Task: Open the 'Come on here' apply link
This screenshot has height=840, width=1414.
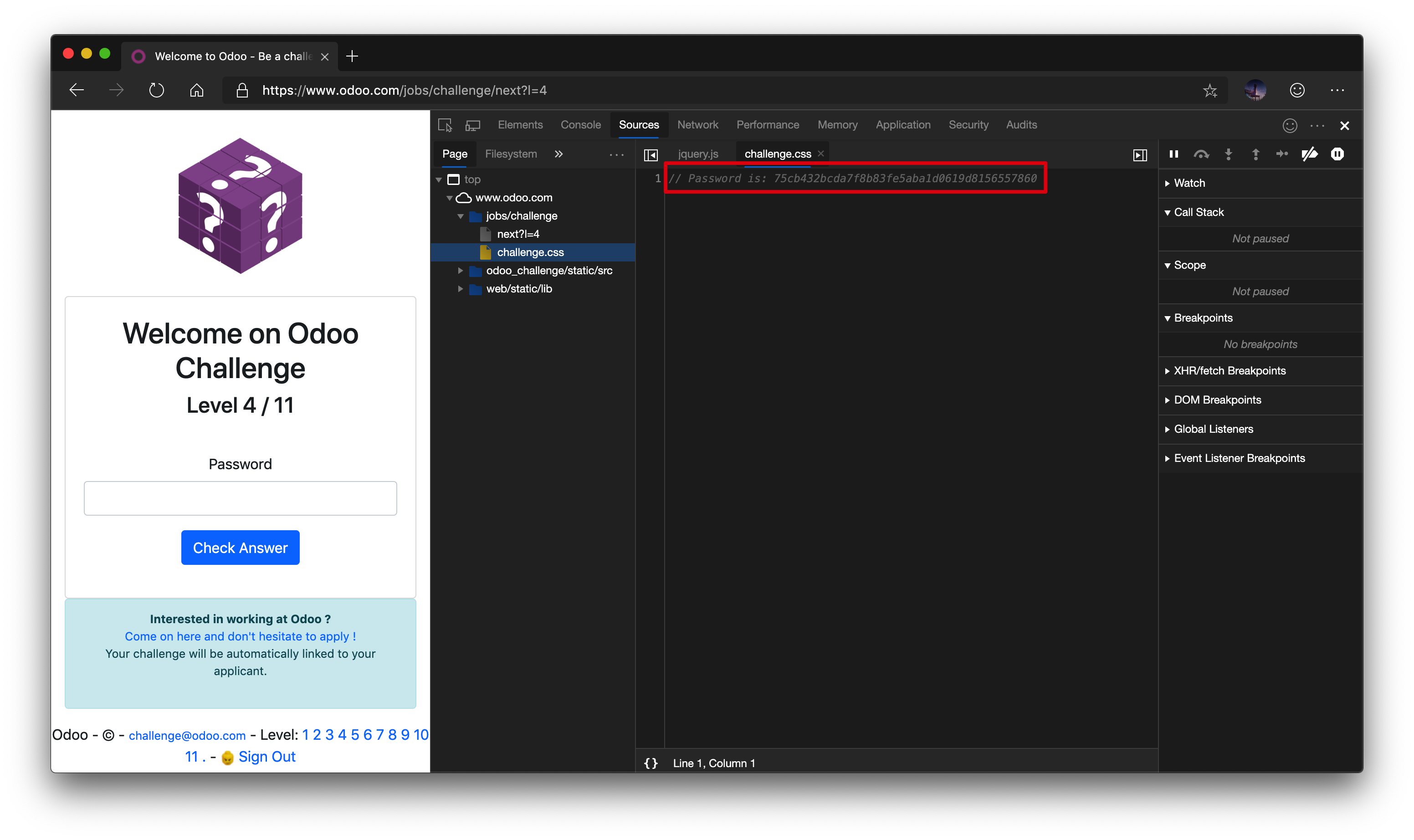Action: click(240, 636)
